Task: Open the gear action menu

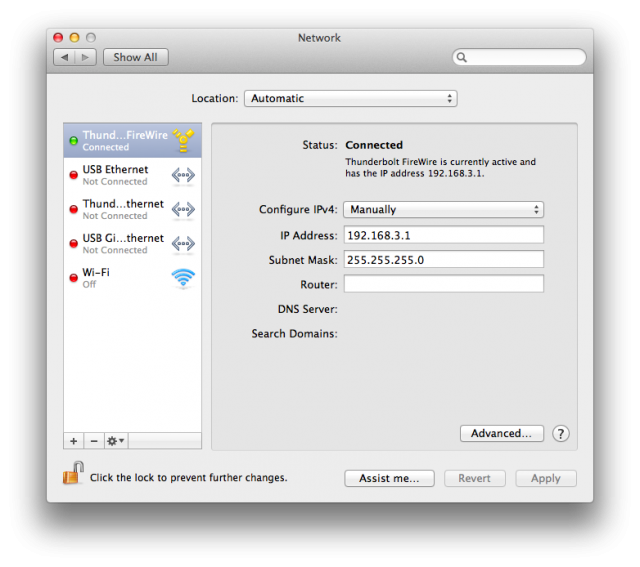Action: [116, 441]
